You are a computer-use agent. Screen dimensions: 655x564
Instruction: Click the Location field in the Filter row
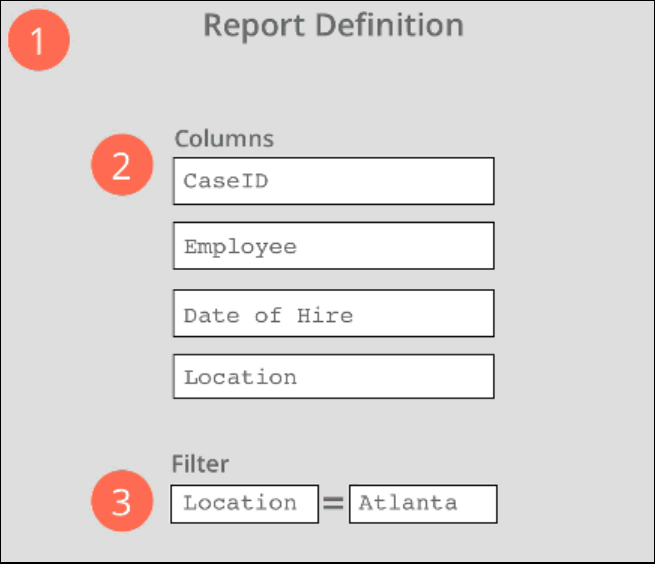244,503
